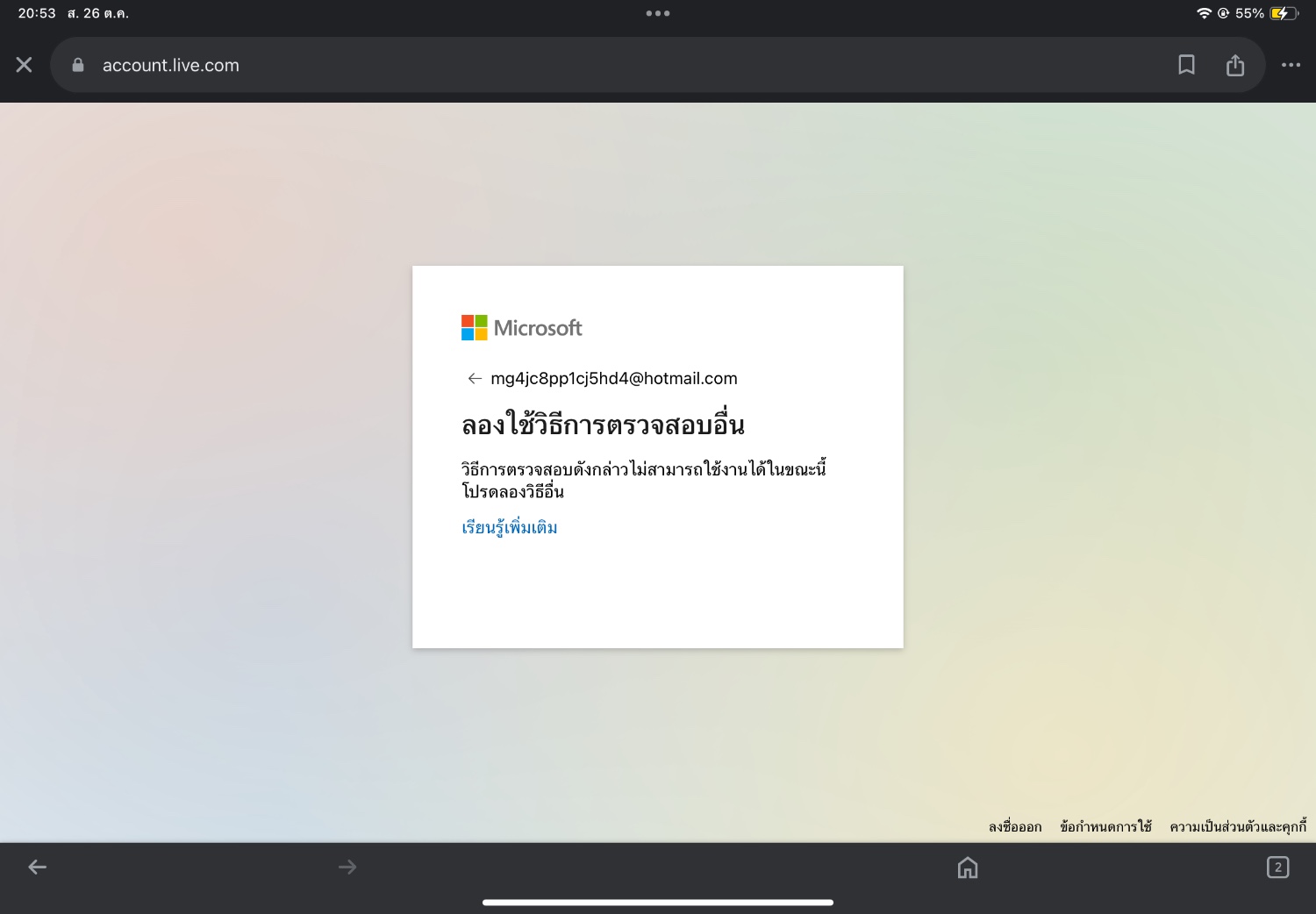Screen dimensions: 1316x914
Task: Navigate back with bottom toolbar arrow
Action: [x=37, y=868]
